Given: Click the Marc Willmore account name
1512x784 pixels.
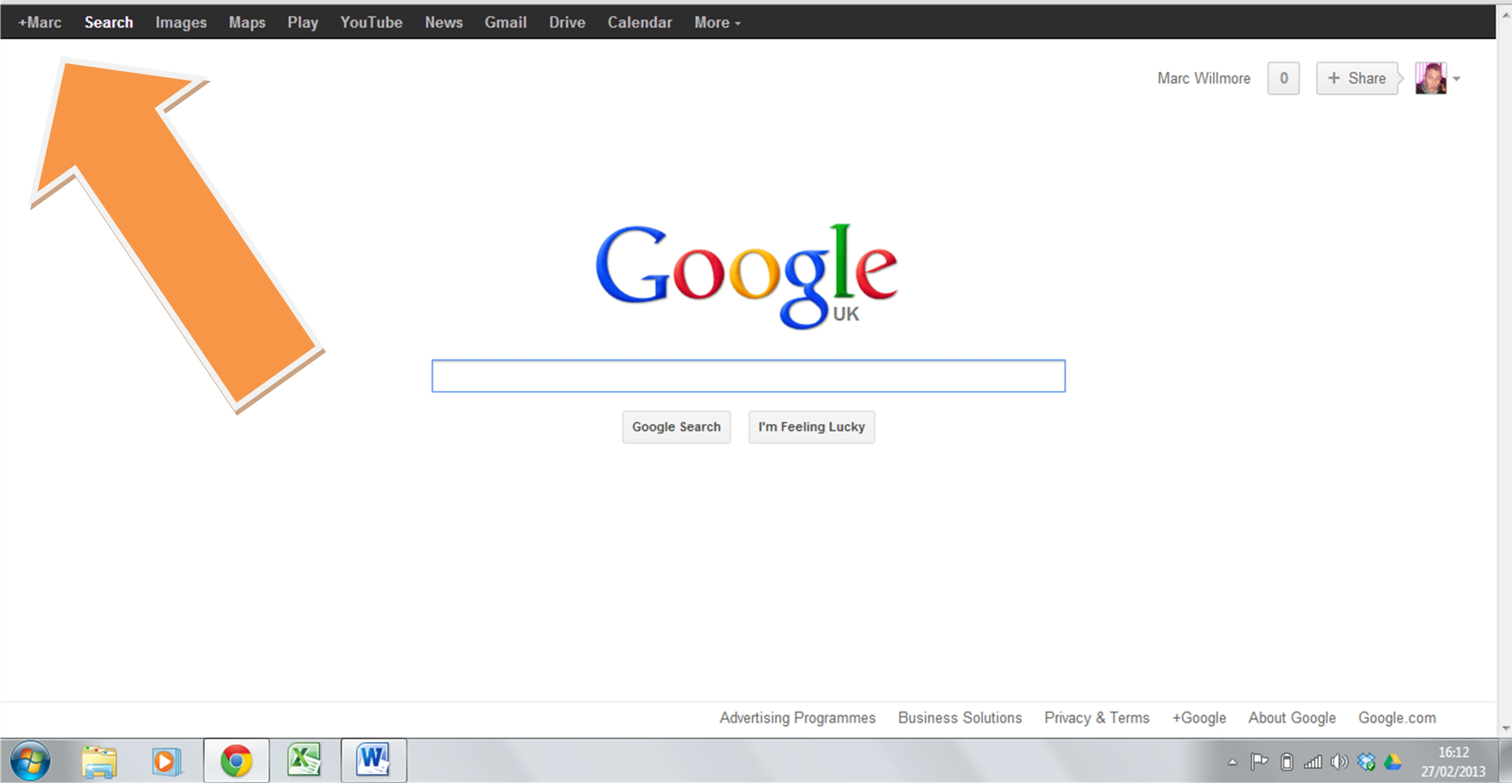Looking at the screenshot, I should point(1204,78).
